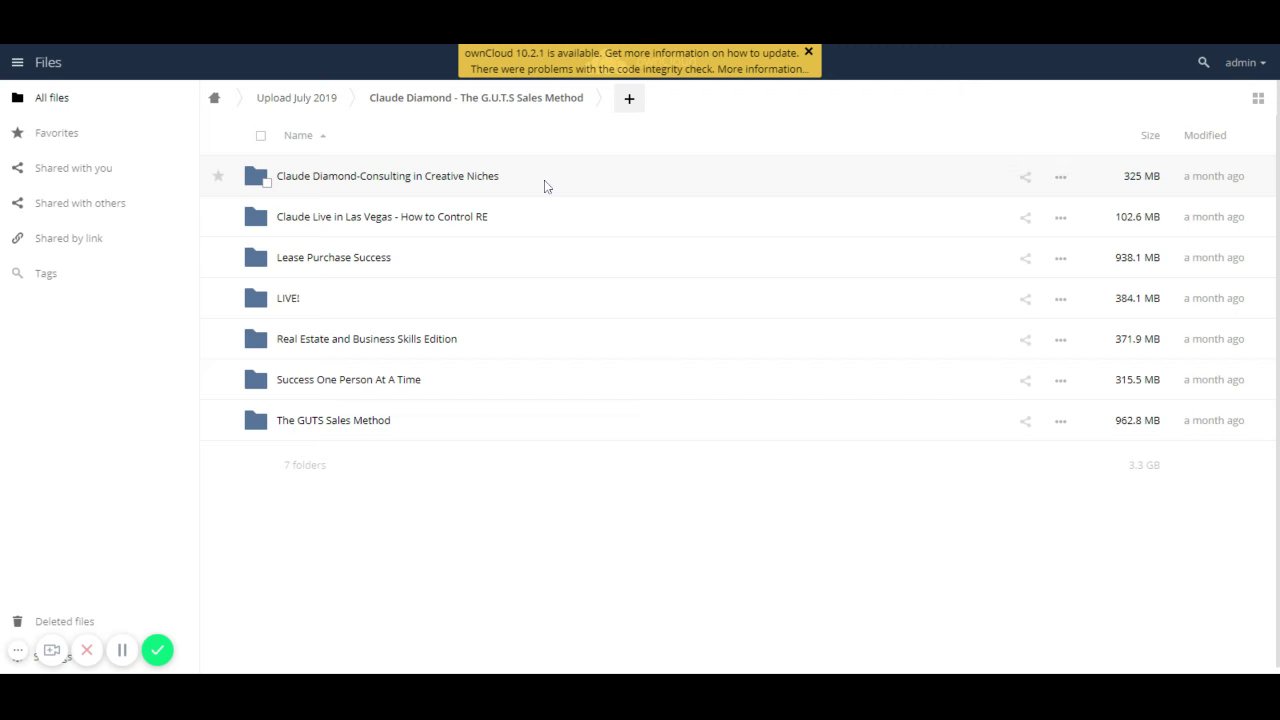
Task: Sort the list by Name header
Action: point(298,135)
